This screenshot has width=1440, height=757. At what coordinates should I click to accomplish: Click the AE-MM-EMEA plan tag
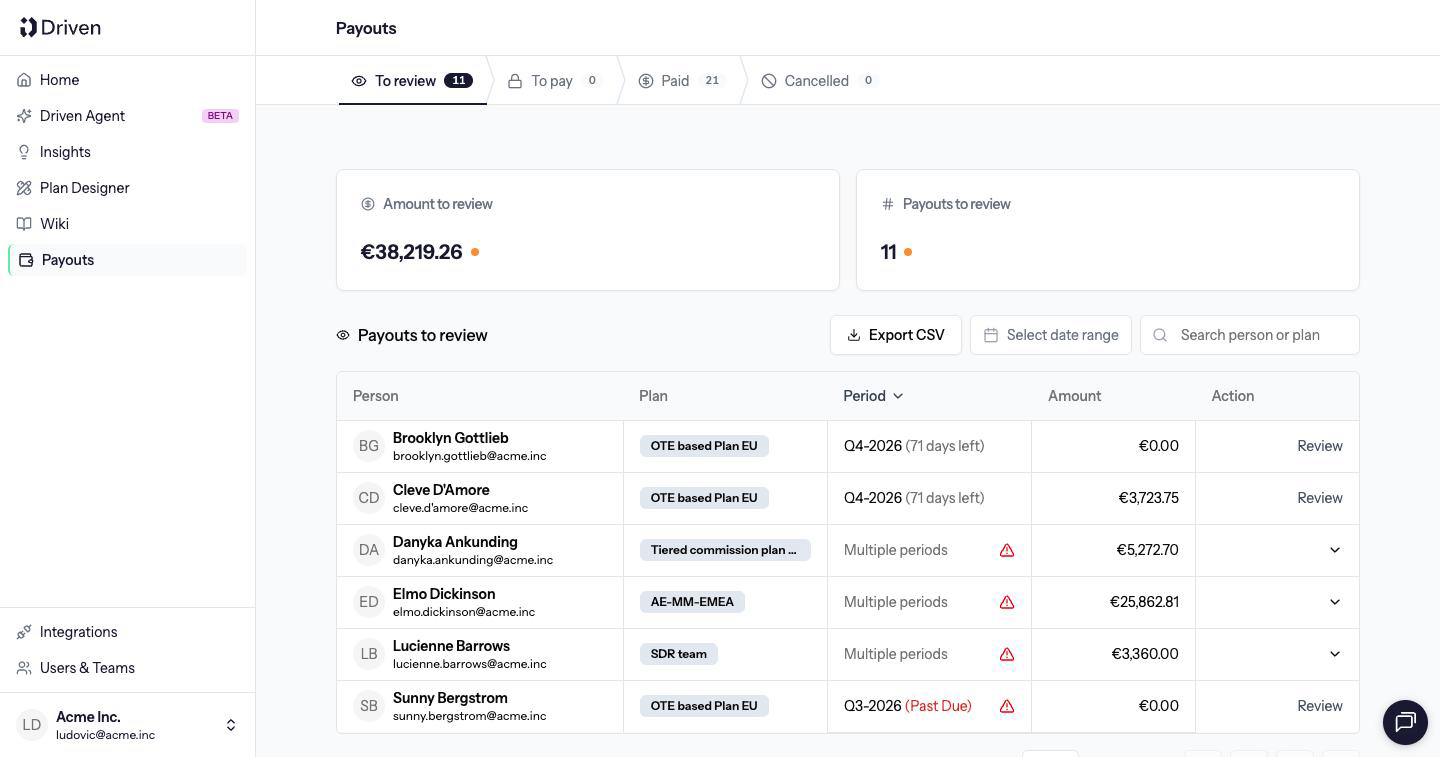point(692,602)
